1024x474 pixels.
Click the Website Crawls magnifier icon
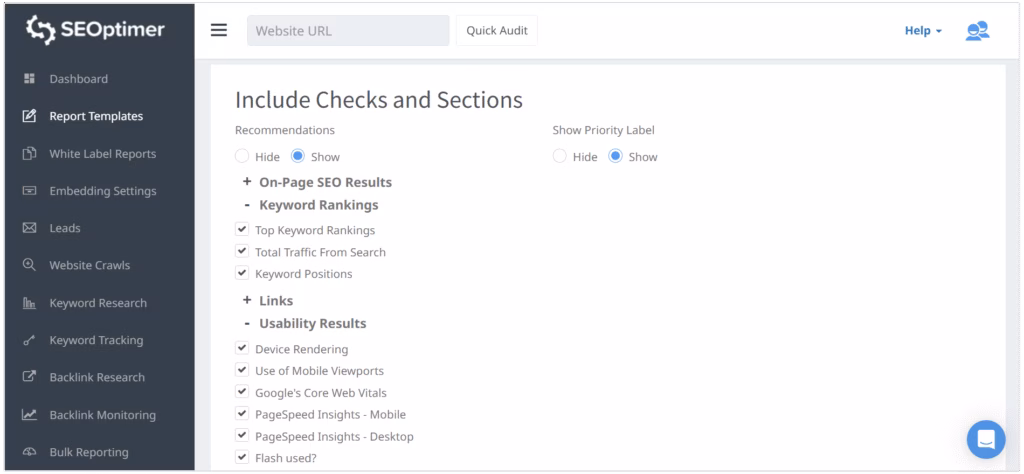point(29,266)
